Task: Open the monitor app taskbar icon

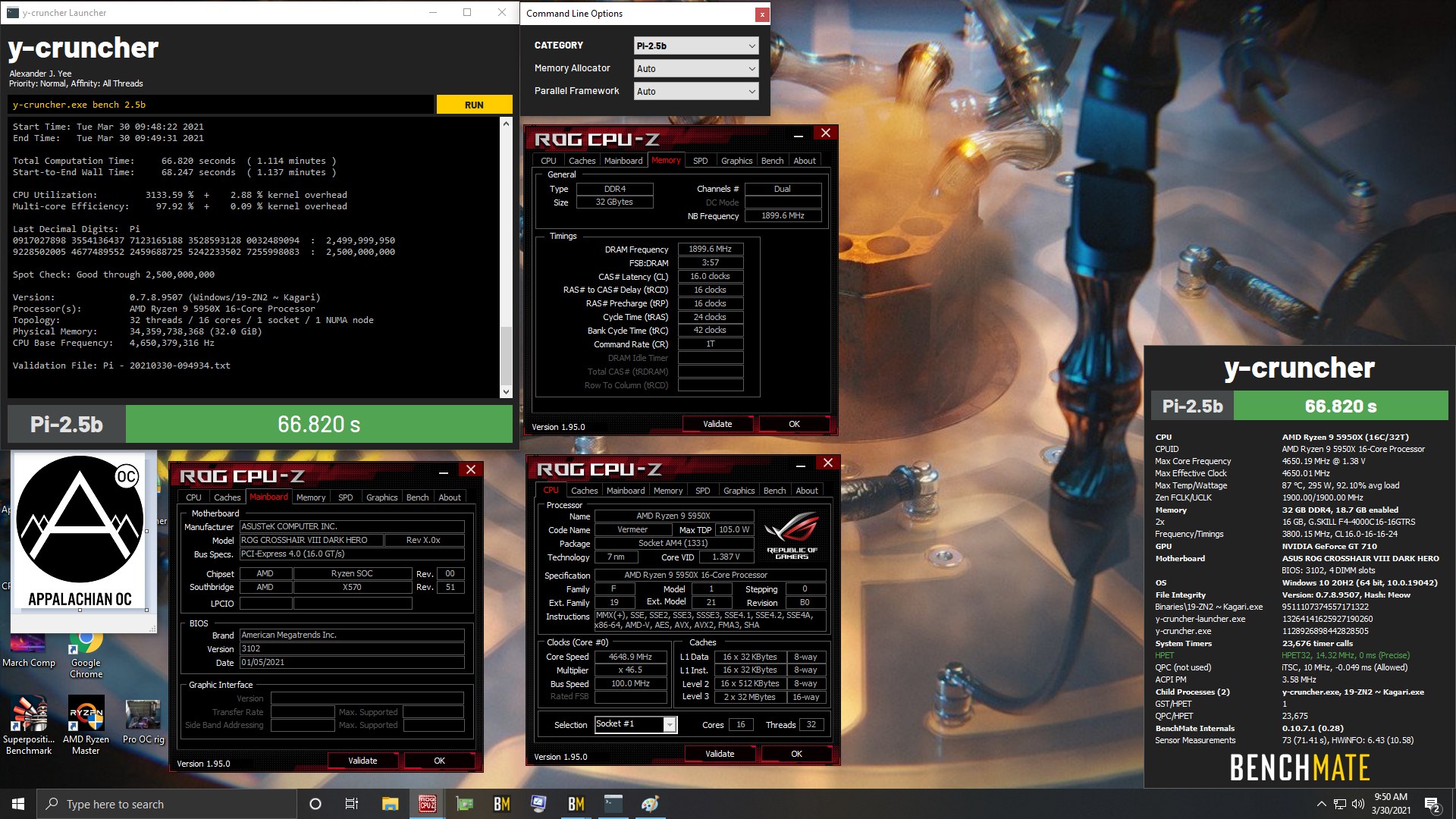Action: 538,804
